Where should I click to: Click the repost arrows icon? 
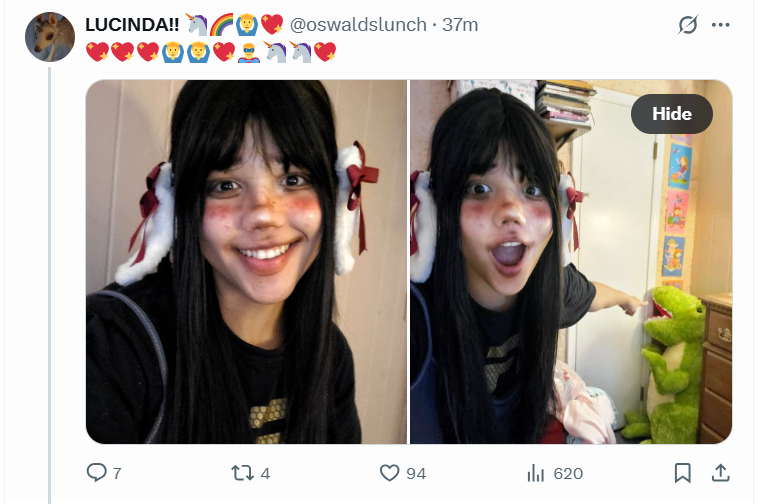coord(242,472)
